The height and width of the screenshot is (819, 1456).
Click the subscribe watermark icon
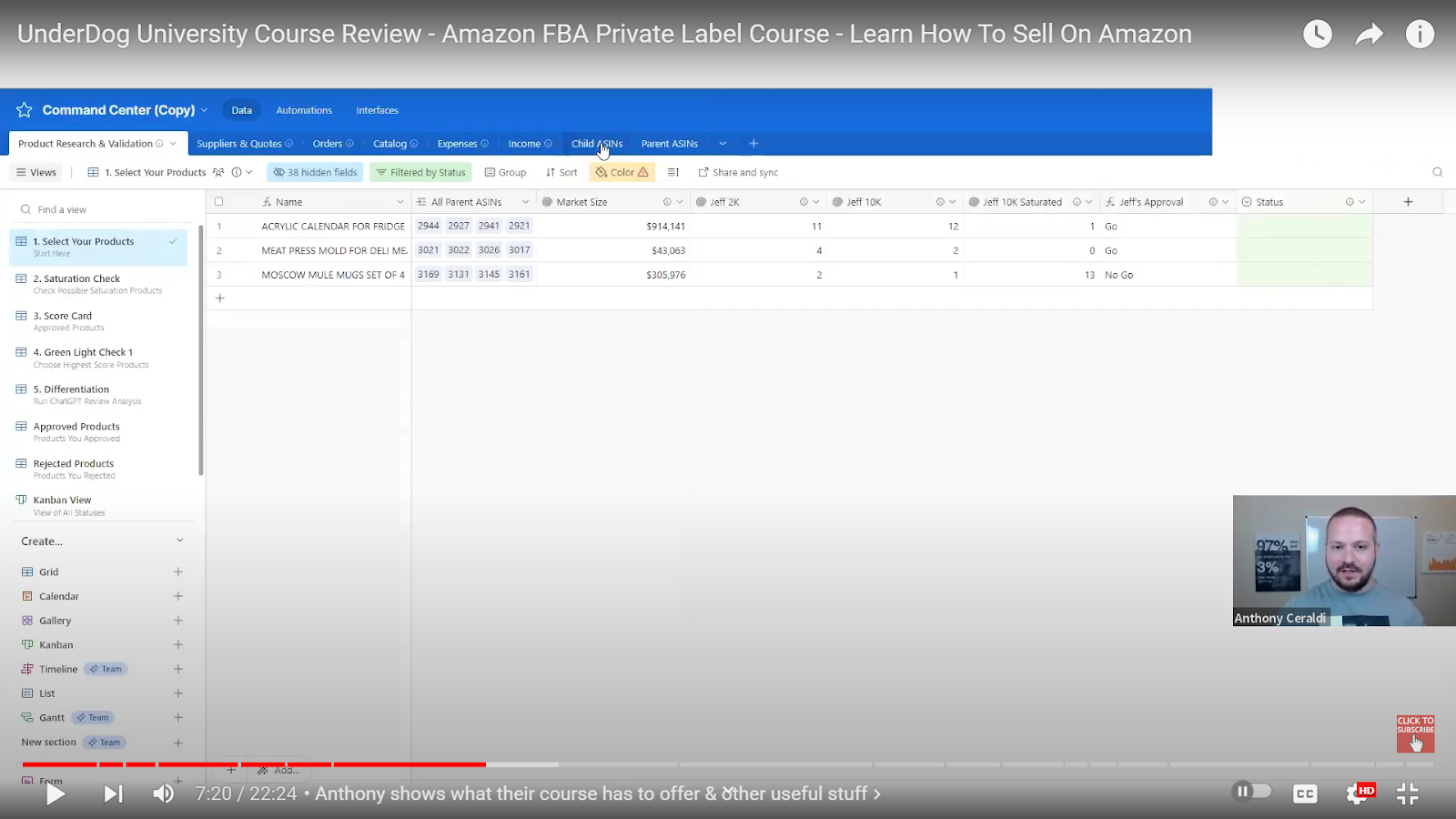(x=1415, y=733)
